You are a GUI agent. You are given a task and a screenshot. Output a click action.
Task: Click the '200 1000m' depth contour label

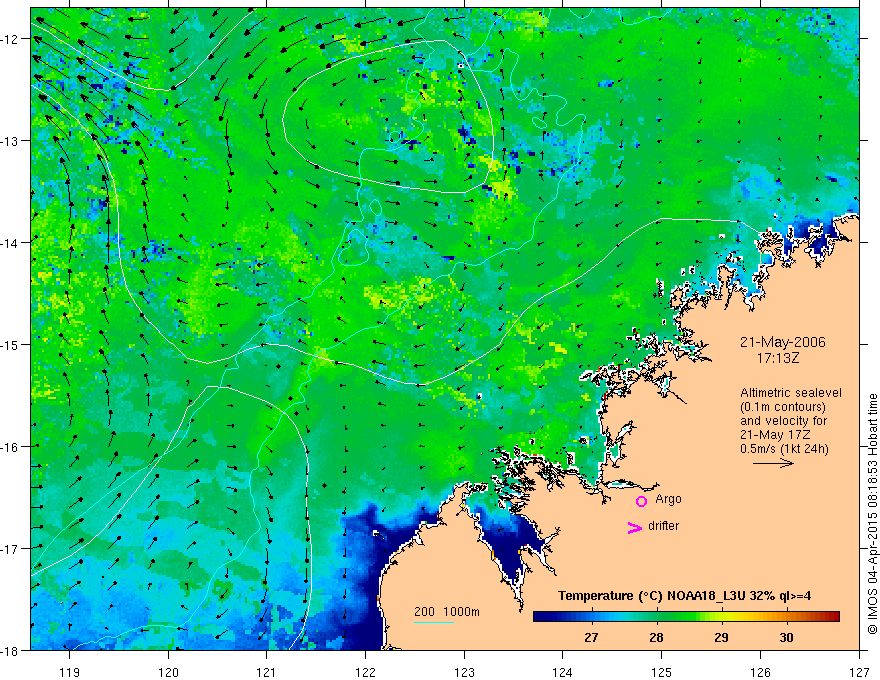(x=447, y=612)
